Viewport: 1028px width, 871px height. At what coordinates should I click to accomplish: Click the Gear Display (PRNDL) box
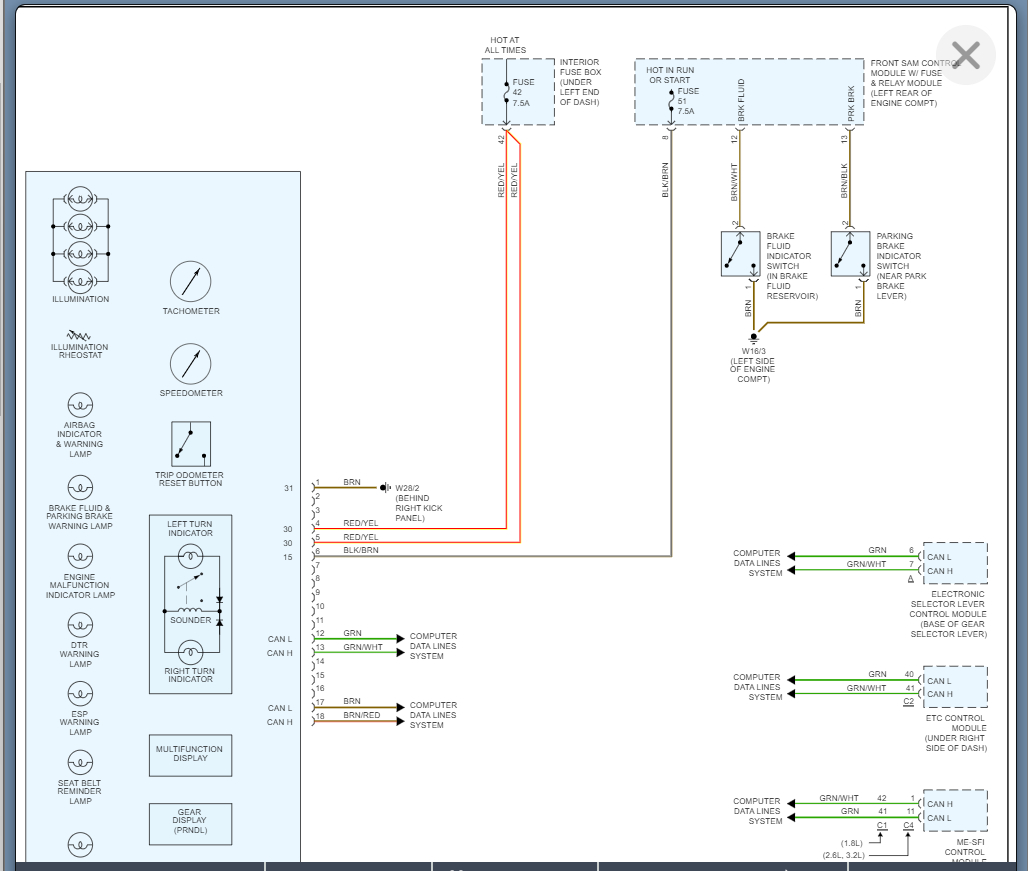click(191, 824)
